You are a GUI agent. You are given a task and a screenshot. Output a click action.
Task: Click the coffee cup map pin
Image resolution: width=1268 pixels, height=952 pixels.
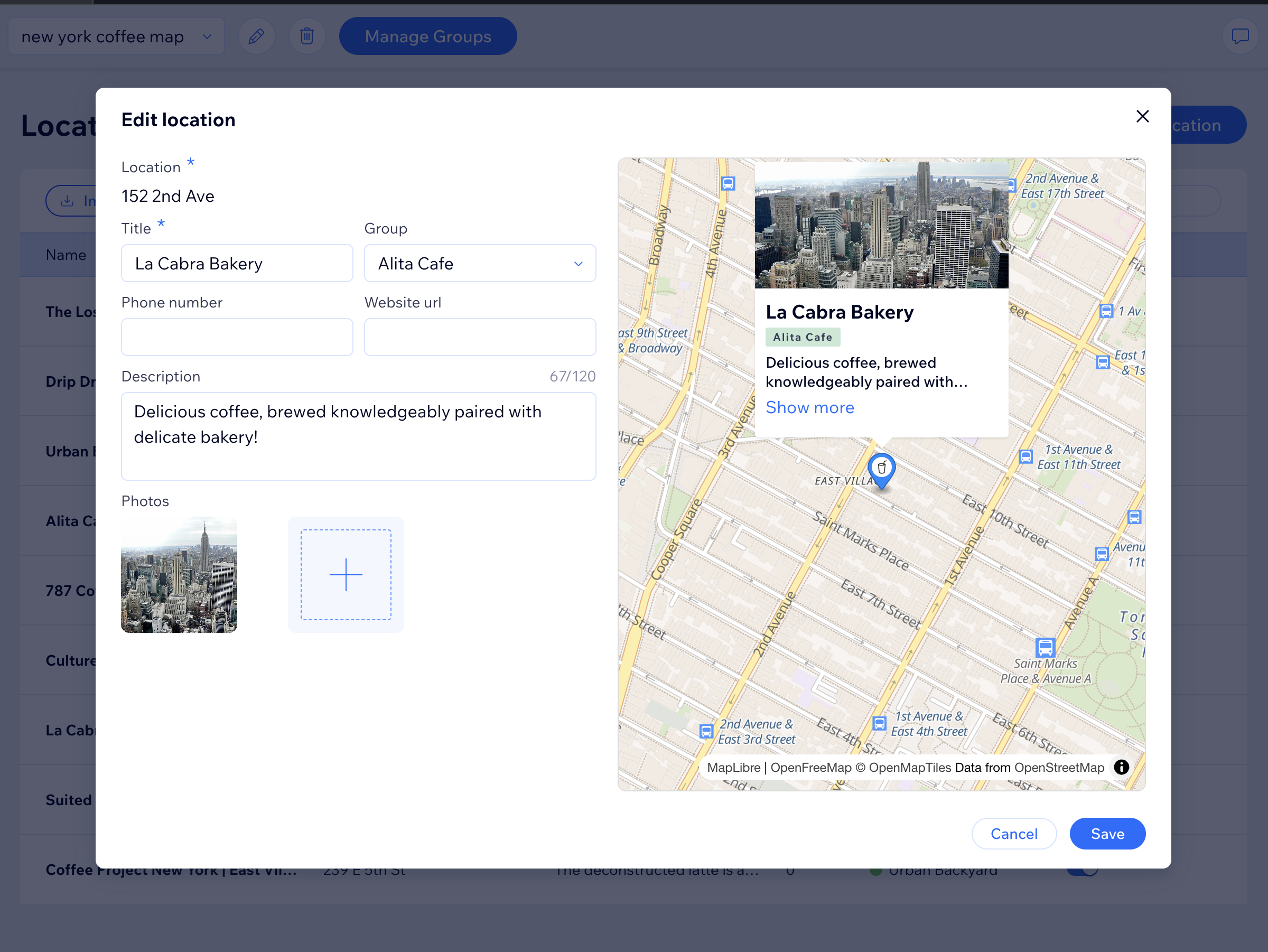tap(882, 471)
